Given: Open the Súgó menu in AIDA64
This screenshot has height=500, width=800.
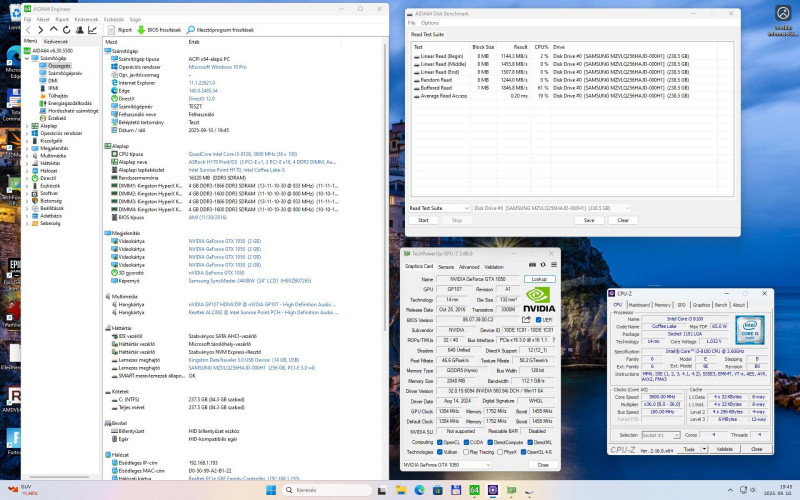Looking at the screenshot, I should coord(135,19).
